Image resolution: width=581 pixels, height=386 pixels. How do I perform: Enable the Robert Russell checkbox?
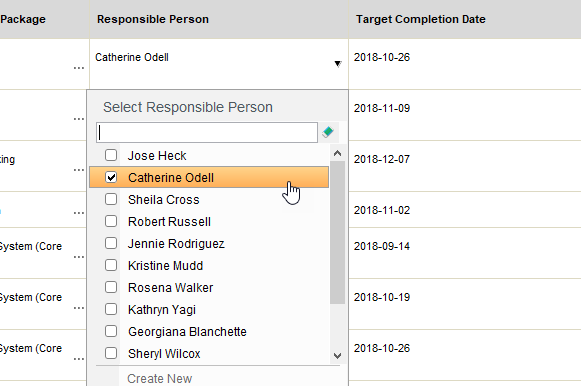(111, 222)
